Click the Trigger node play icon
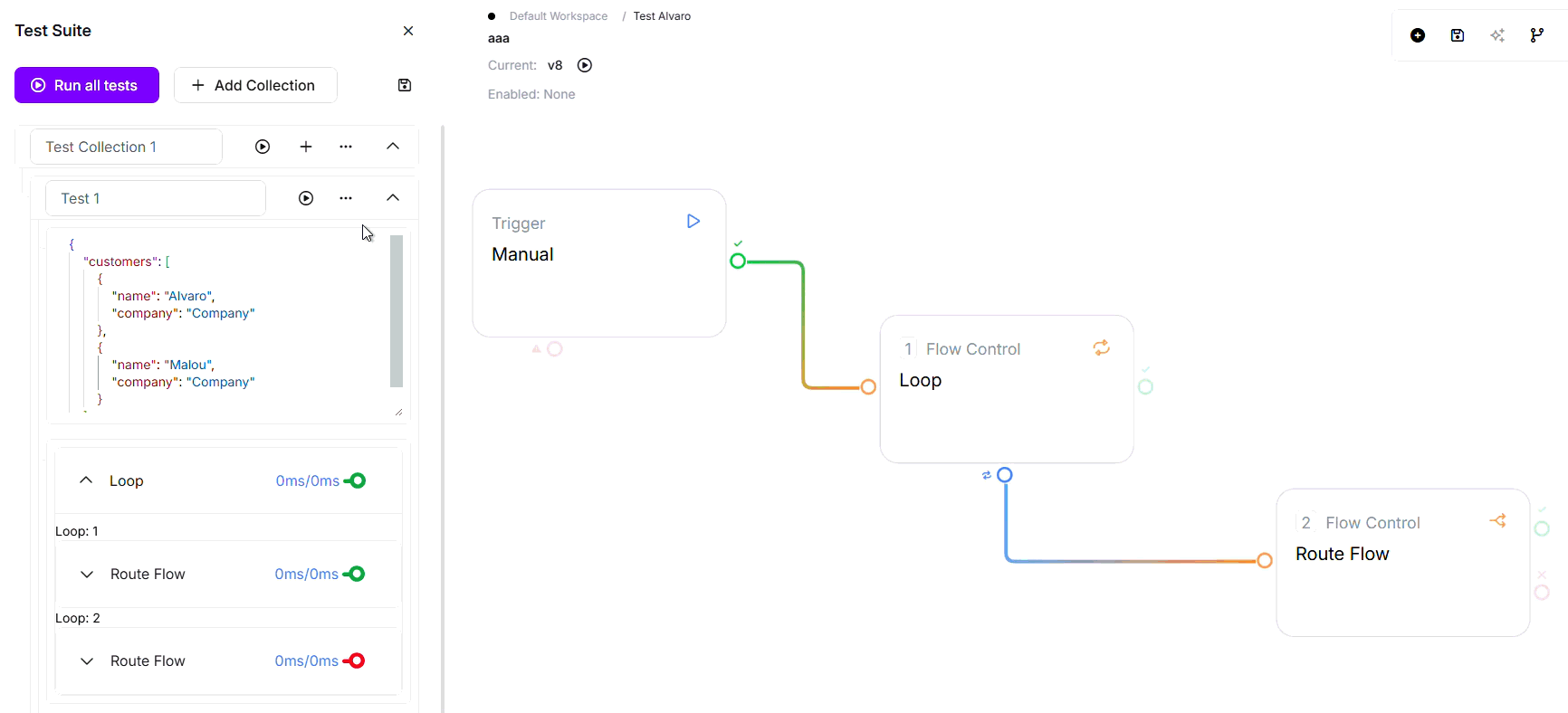Viewport: 1568px width, 713px height. pyautogui.click(x=693, y=222)
